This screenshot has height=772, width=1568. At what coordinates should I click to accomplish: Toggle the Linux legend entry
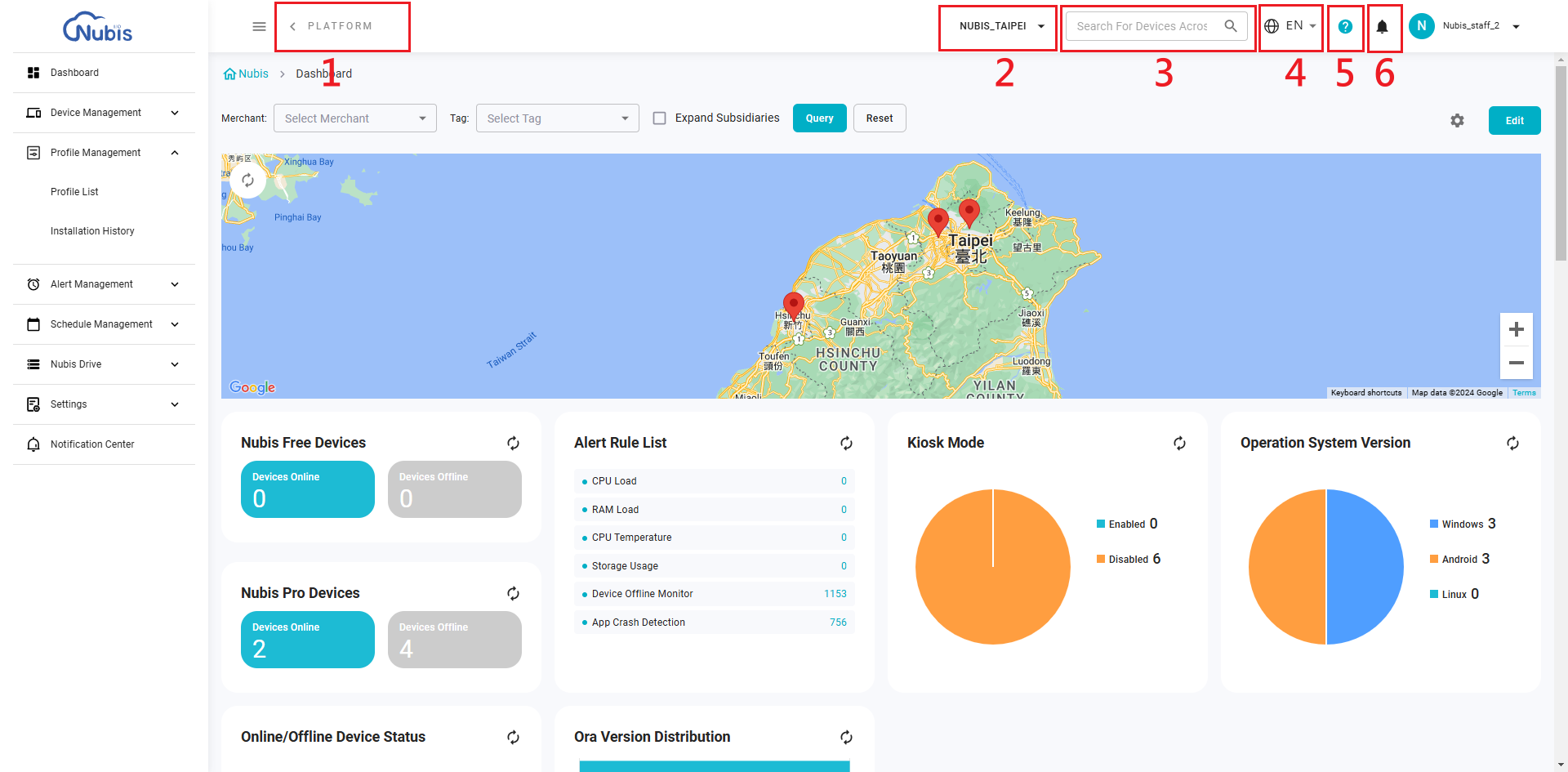[1454, 594]
